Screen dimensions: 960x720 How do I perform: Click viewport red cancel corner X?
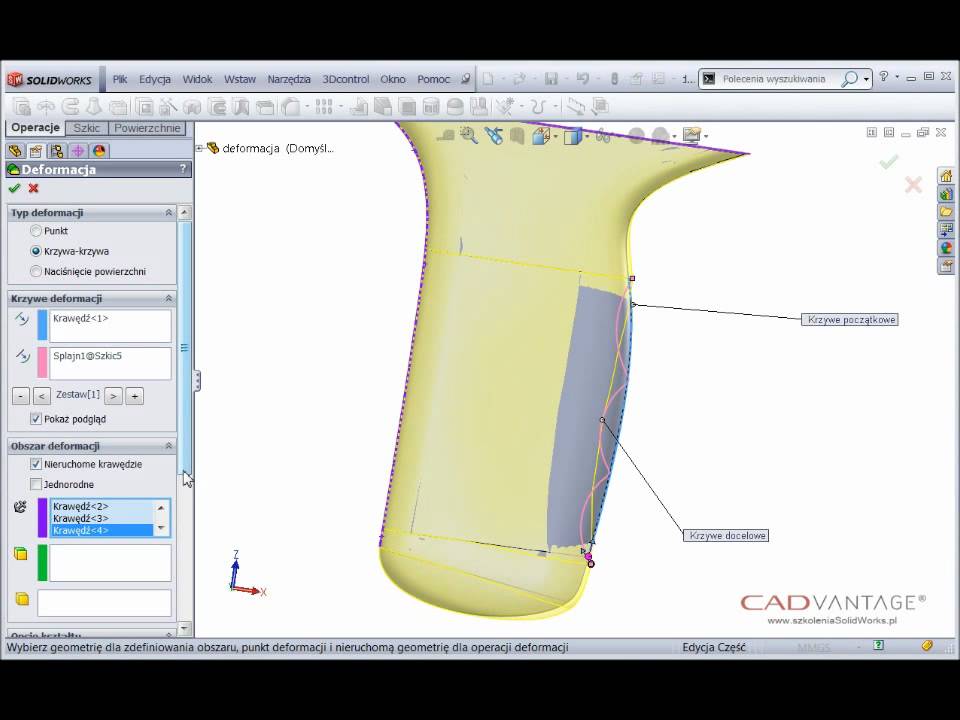point(913,184)
